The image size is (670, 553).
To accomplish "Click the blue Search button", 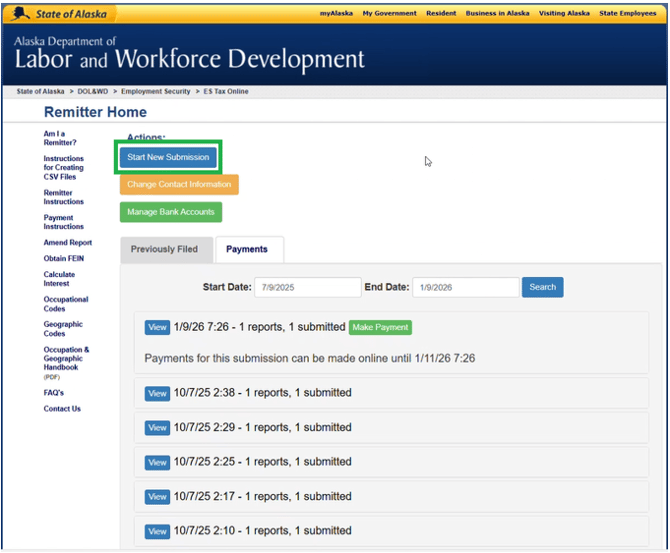I will point(542,287).
